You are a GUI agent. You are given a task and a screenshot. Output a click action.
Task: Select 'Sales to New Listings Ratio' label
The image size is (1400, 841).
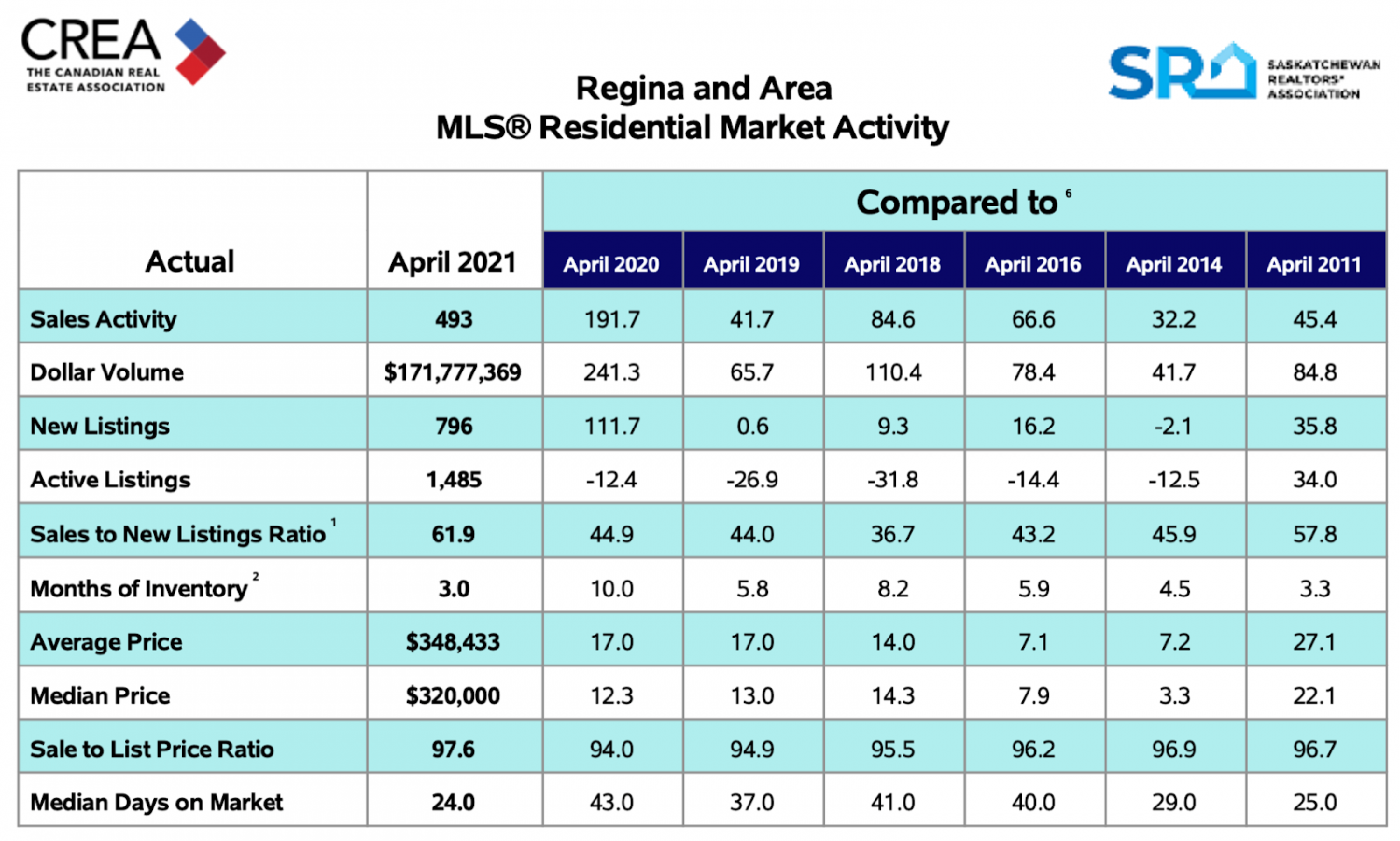(x=177, y=534)
